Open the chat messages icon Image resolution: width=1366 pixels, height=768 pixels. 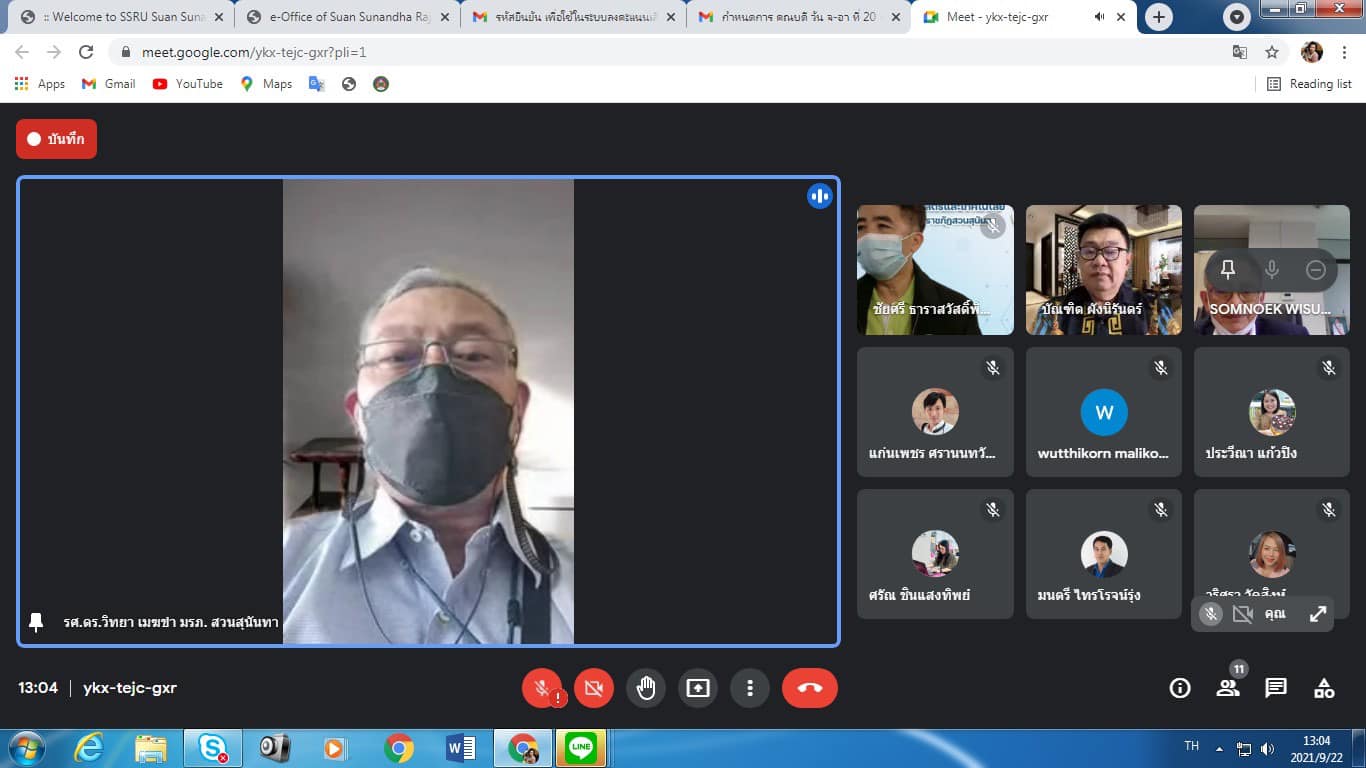tap(1275, 688)
